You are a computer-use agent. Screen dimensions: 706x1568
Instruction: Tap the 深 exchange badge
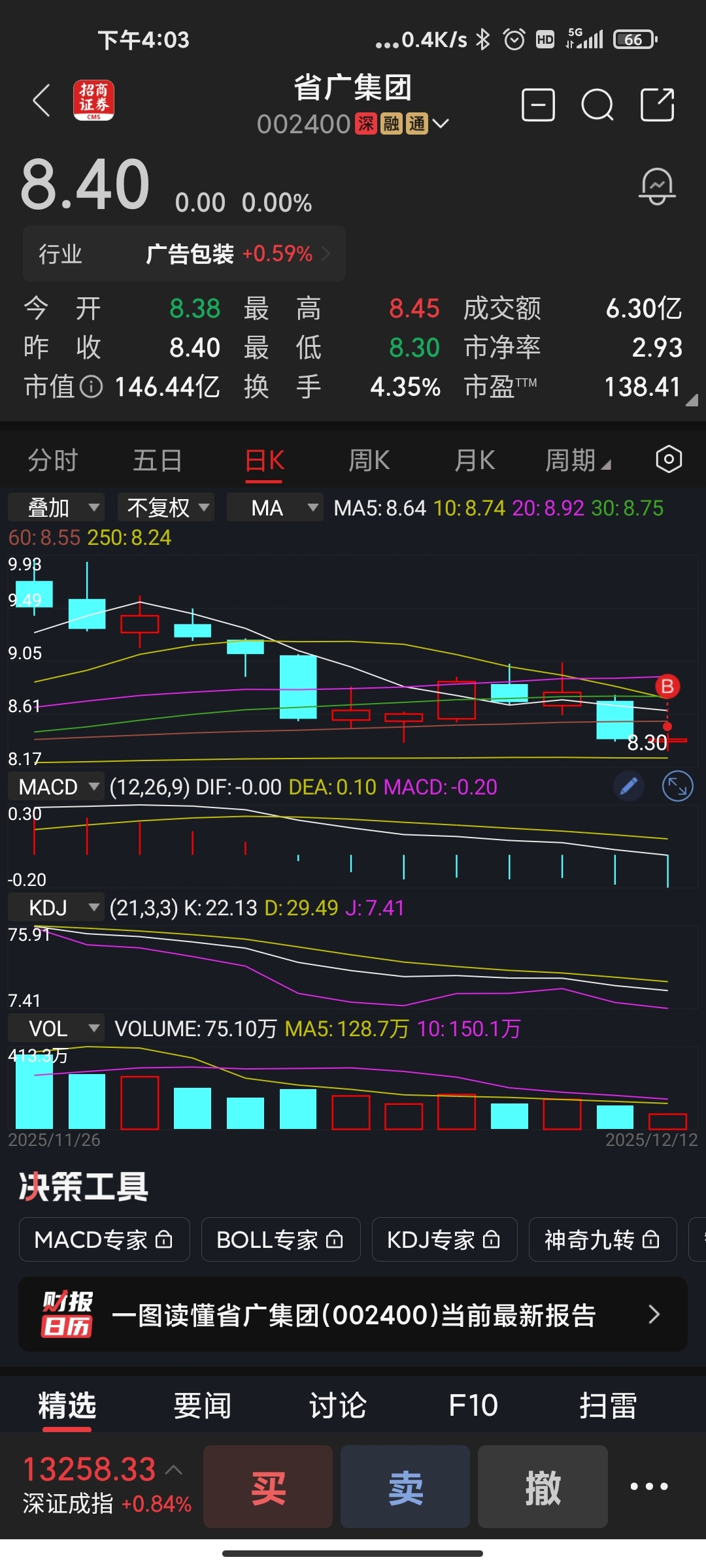point(366,123)
